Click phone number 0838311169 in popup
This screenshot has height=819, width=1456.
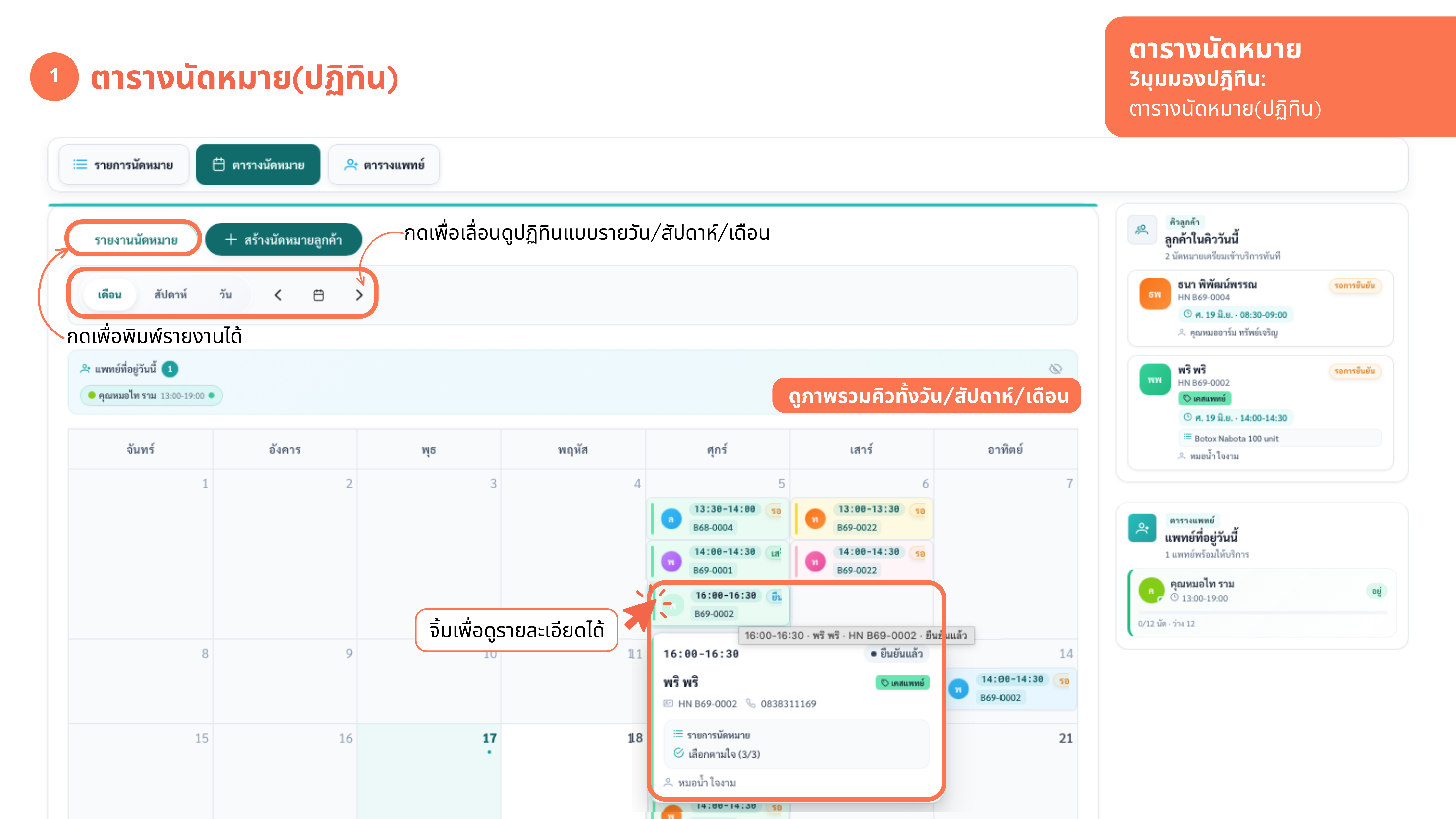[788, 704]
